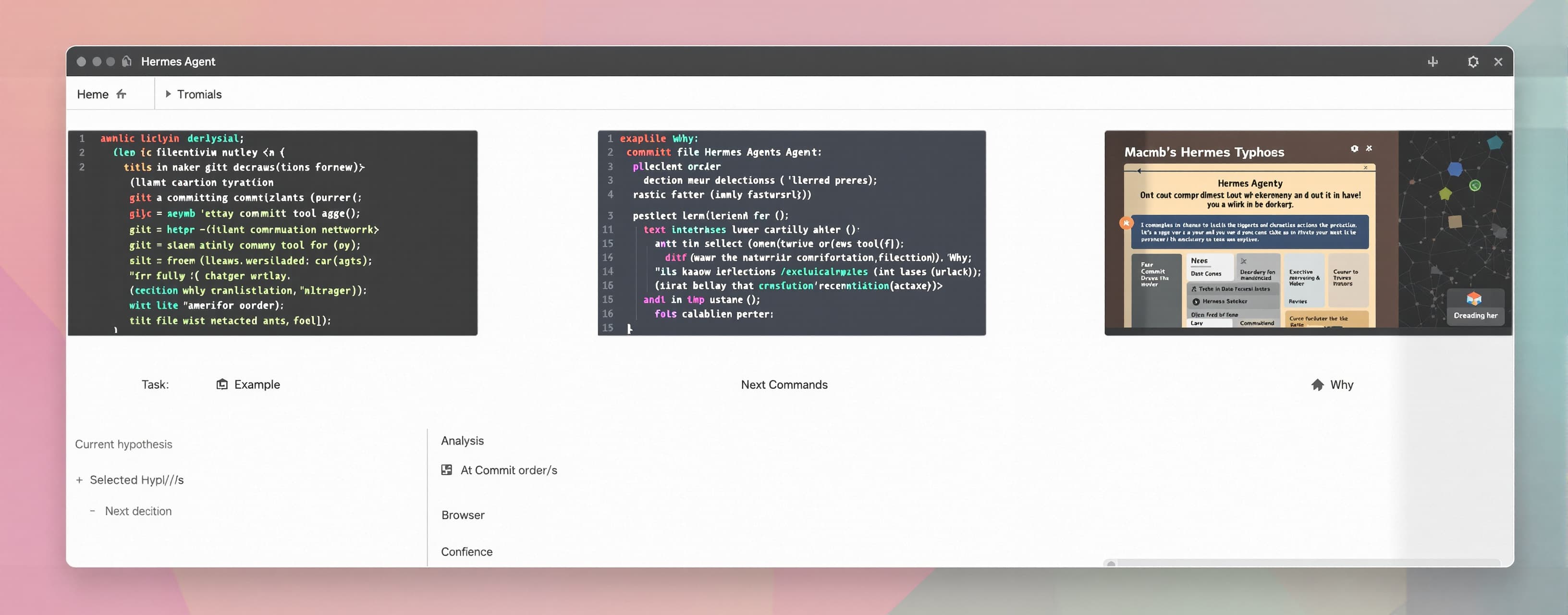
Task: Click the blue message box starting I commgles
Action: [x=1249, y=232]
